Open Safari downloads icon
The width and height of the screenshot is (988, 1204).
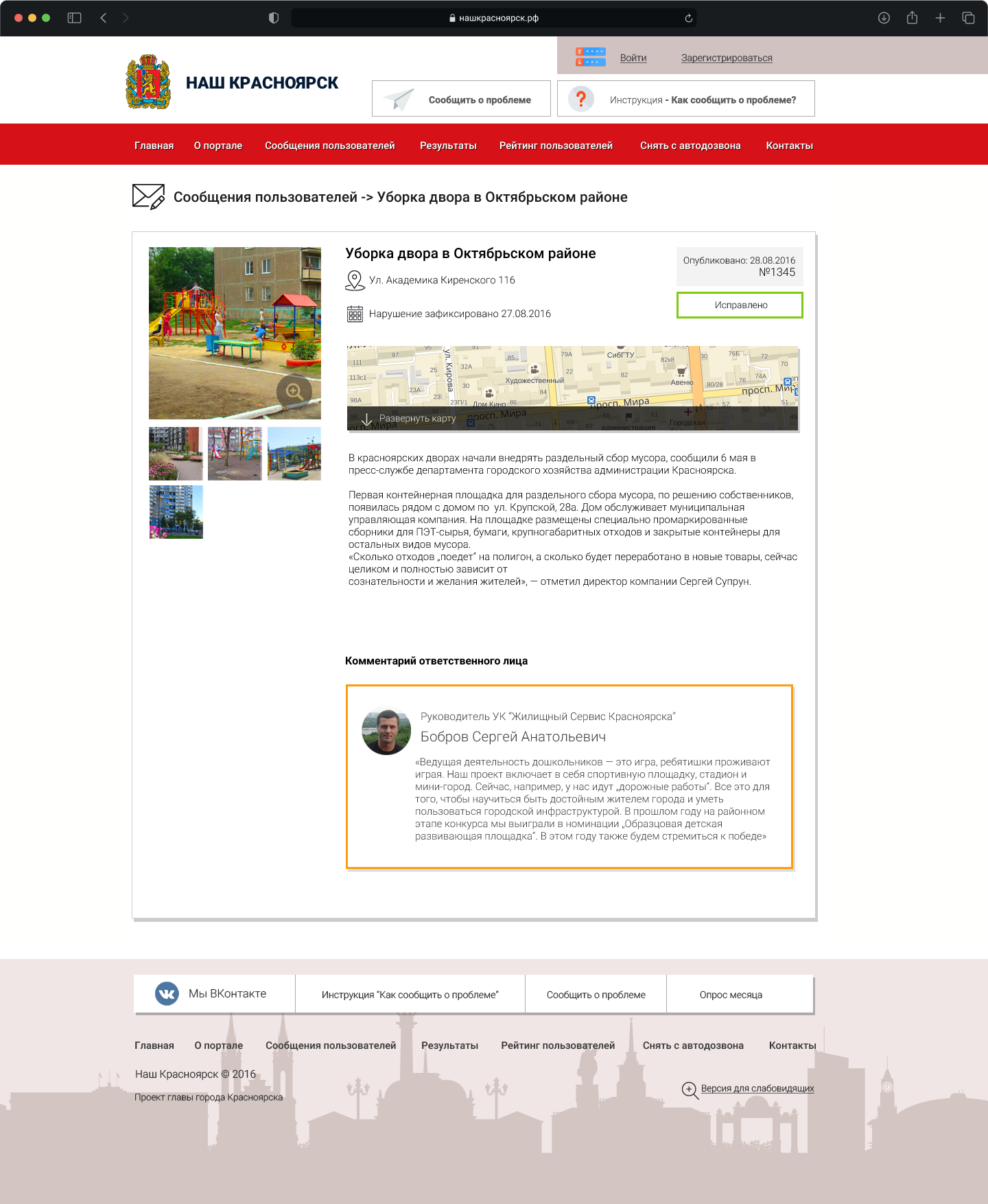[x=884, y=18]
